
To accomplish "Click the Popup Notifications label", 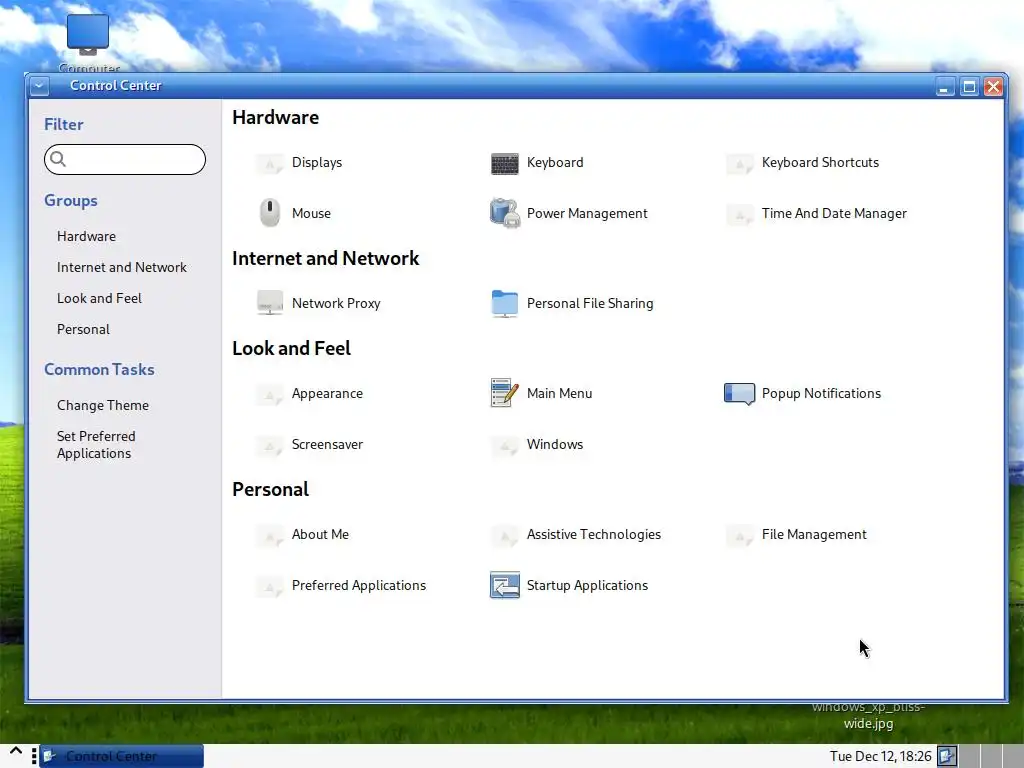I will pos(821,394).
